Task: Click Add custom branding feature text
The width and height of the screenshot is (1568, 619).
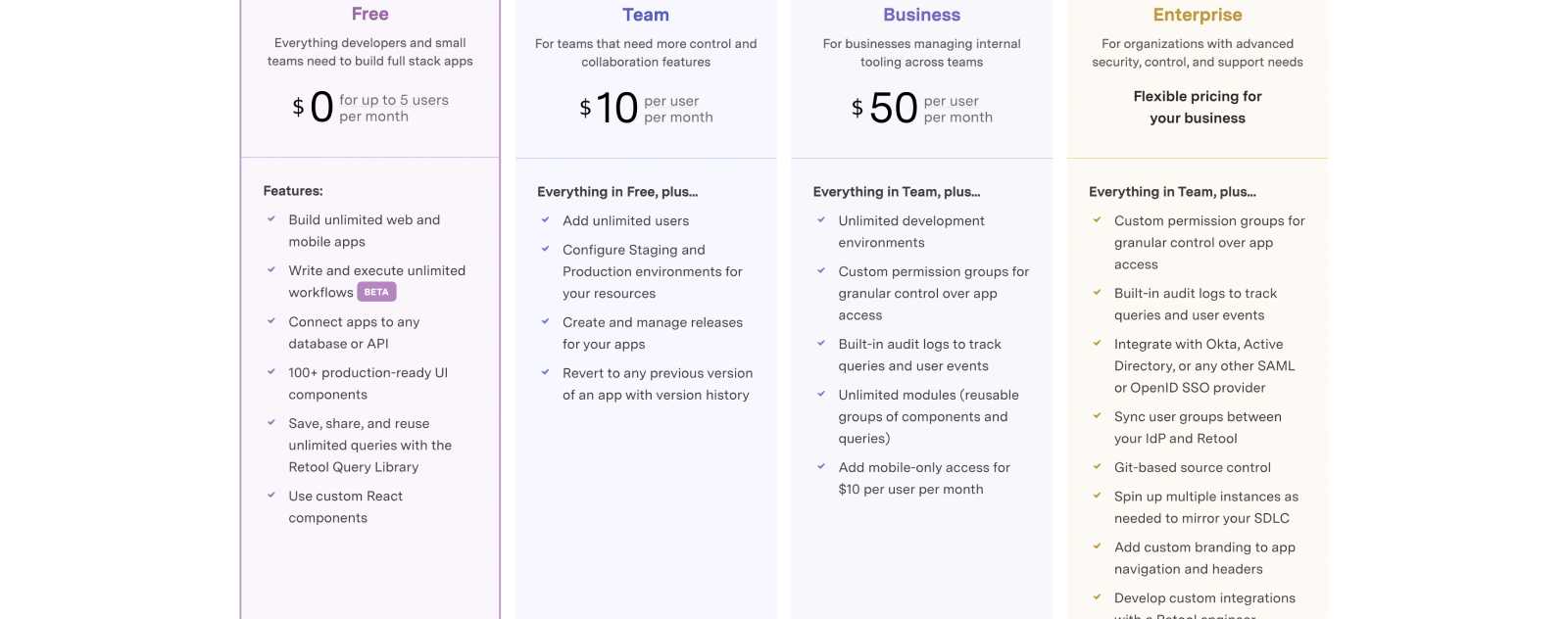Action: click(1204, 557)
